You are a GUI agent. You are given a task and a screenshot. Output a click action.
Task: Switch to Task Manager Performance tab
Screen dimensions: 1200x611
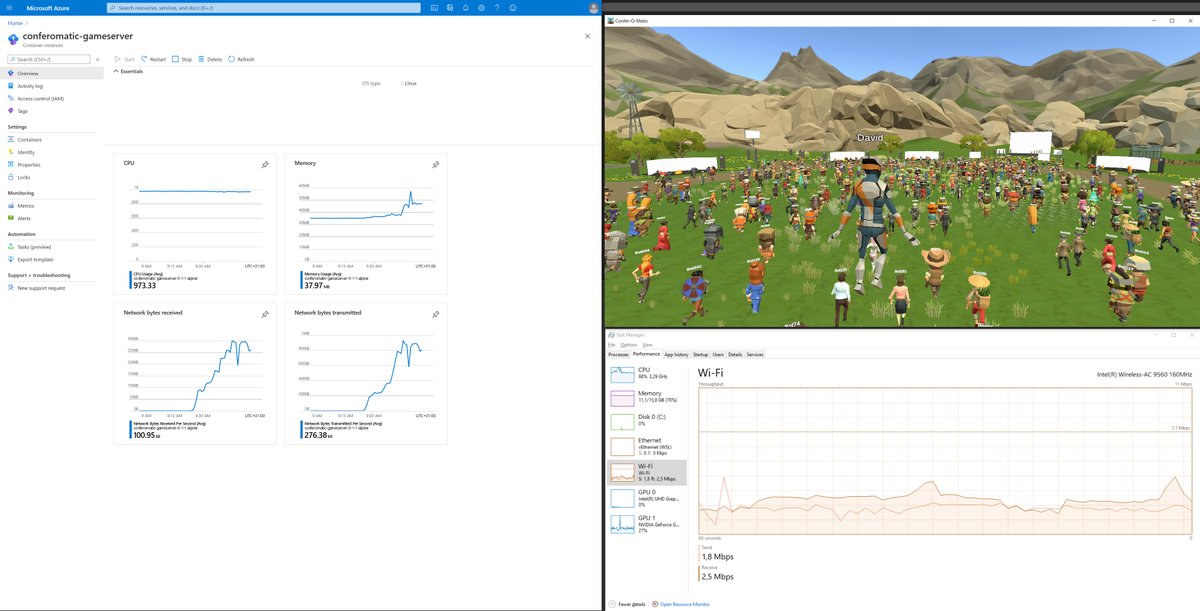pos(646,354)
